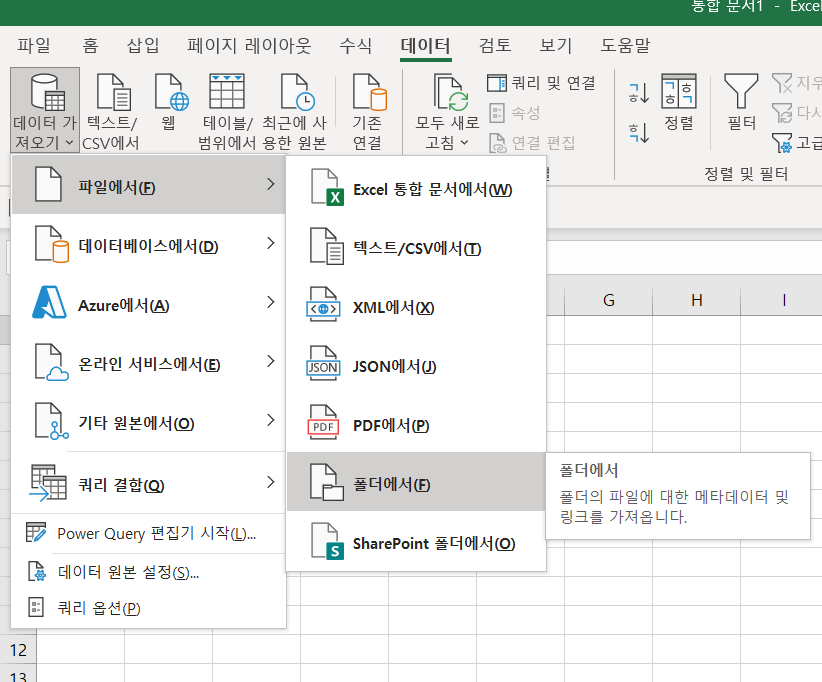
Task: Choose 텍스트/CSV에서(T) in submenu
Action: [x=416, y=248]
